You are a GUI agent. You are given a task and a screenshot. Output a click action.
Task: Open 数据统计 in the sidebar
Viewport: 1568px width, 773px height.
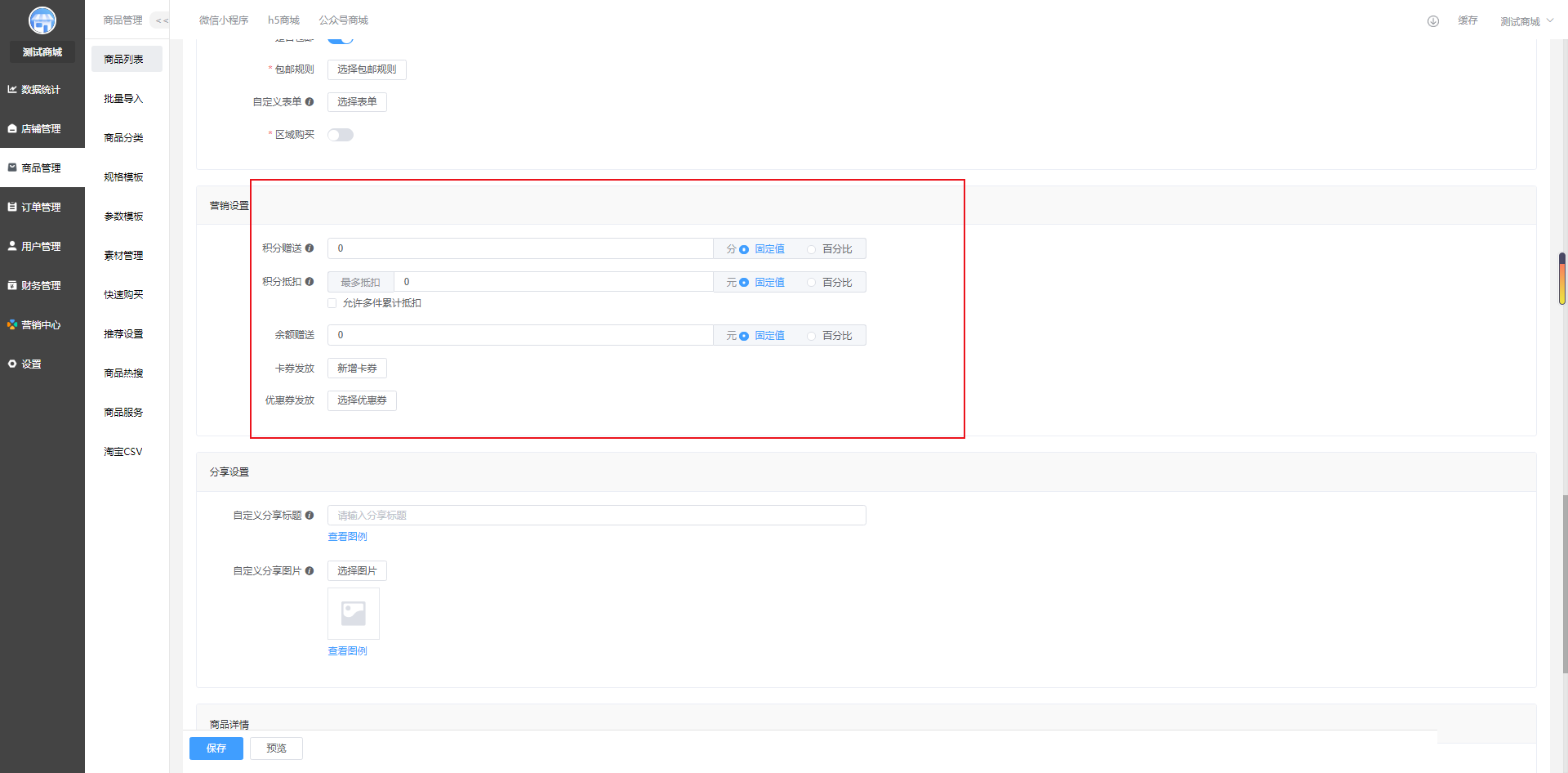point(42,90)
